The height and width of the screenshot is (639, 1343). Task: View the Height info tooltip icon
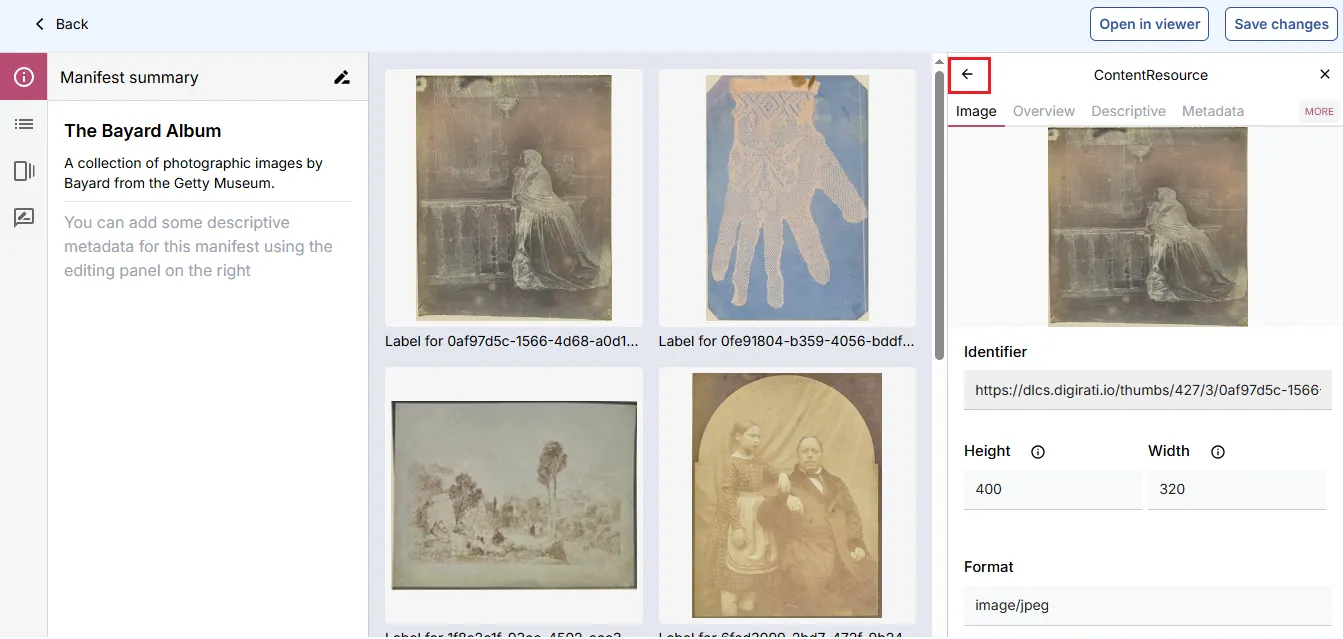tap(1037, 452)
